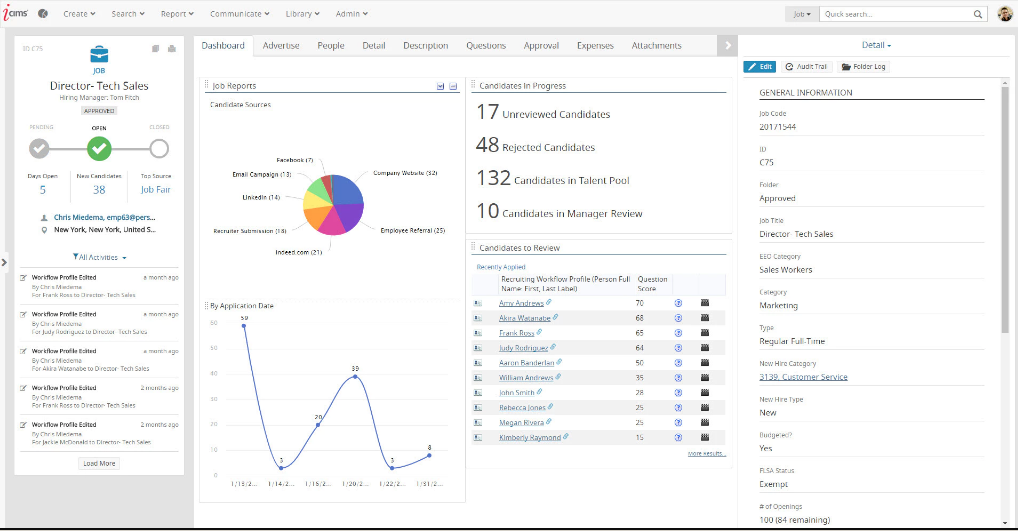
Task: Open profile card icon for Amy Andrews
Action: point(478,303)
